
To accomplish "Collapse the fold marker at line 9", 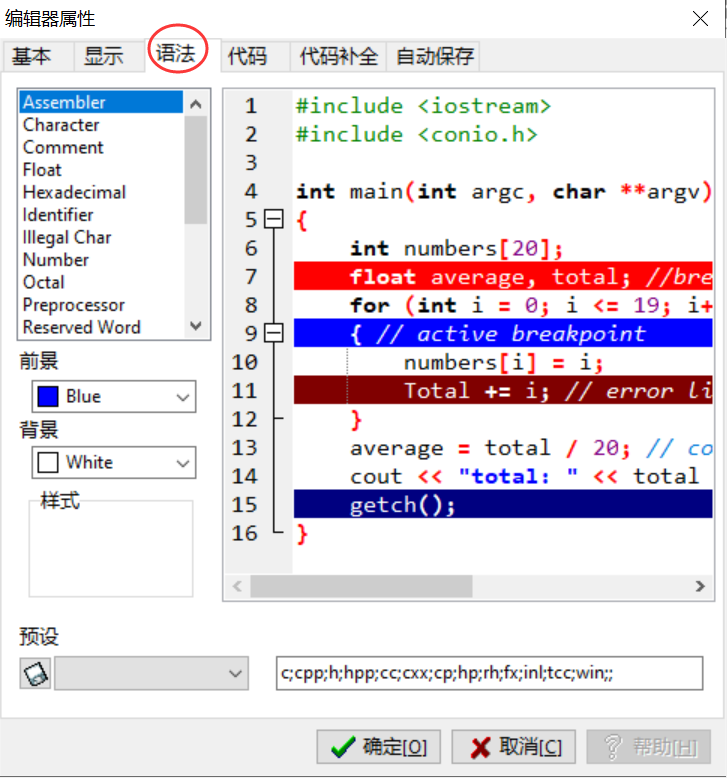I will [273, 333].
